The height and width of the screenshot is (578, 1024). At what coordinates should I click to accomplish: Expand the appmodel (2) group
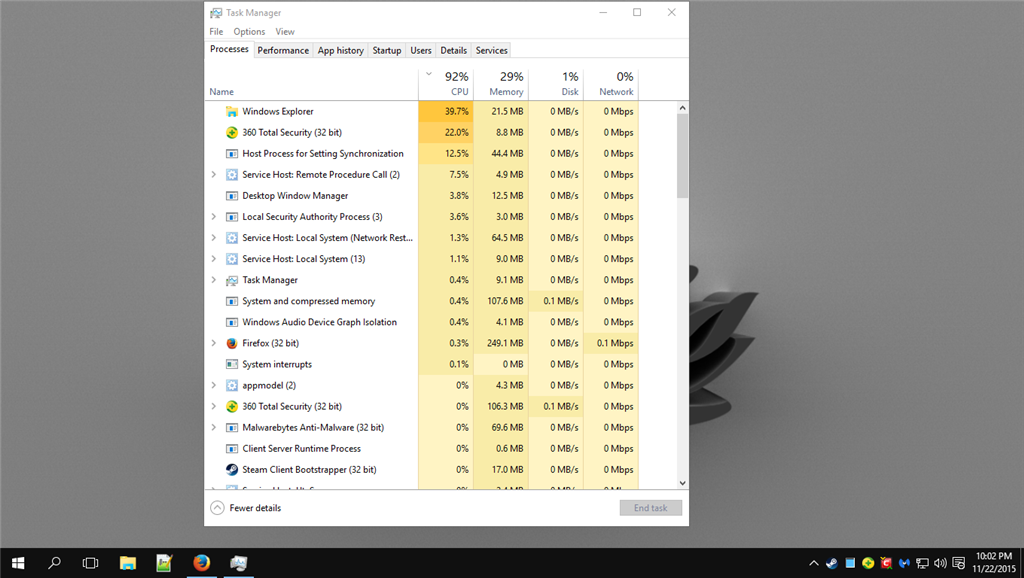point(214,385)
